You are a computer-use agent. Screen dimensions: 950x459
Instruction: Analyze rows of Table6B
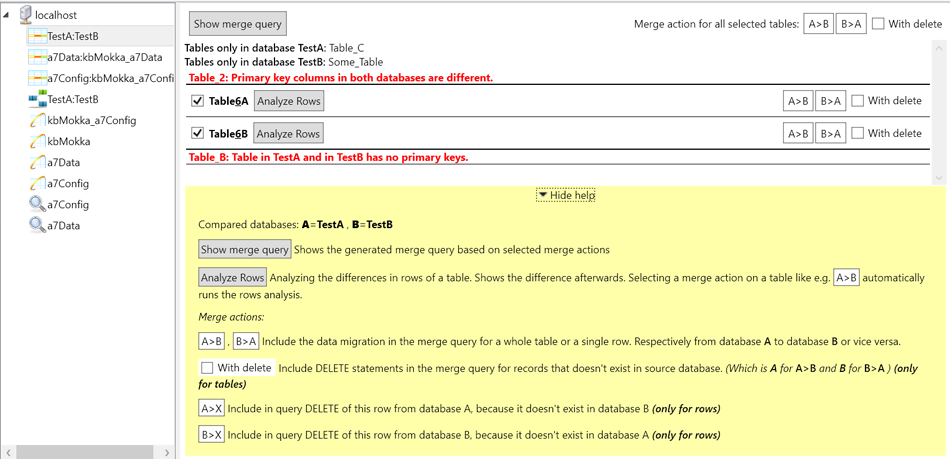(x=288, y=133)
